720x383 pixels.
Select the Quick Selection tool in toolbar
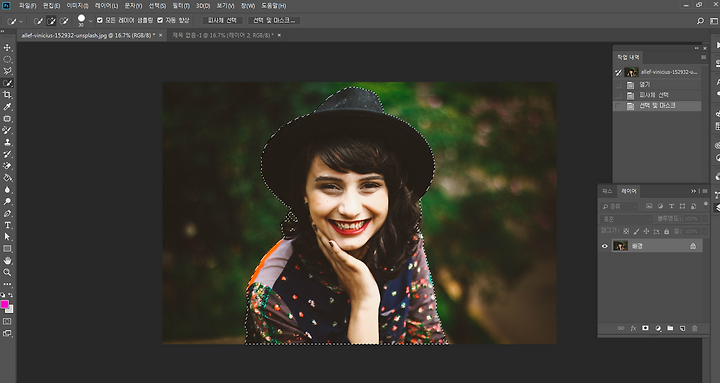pyautogui.click(x=7, y=83)
